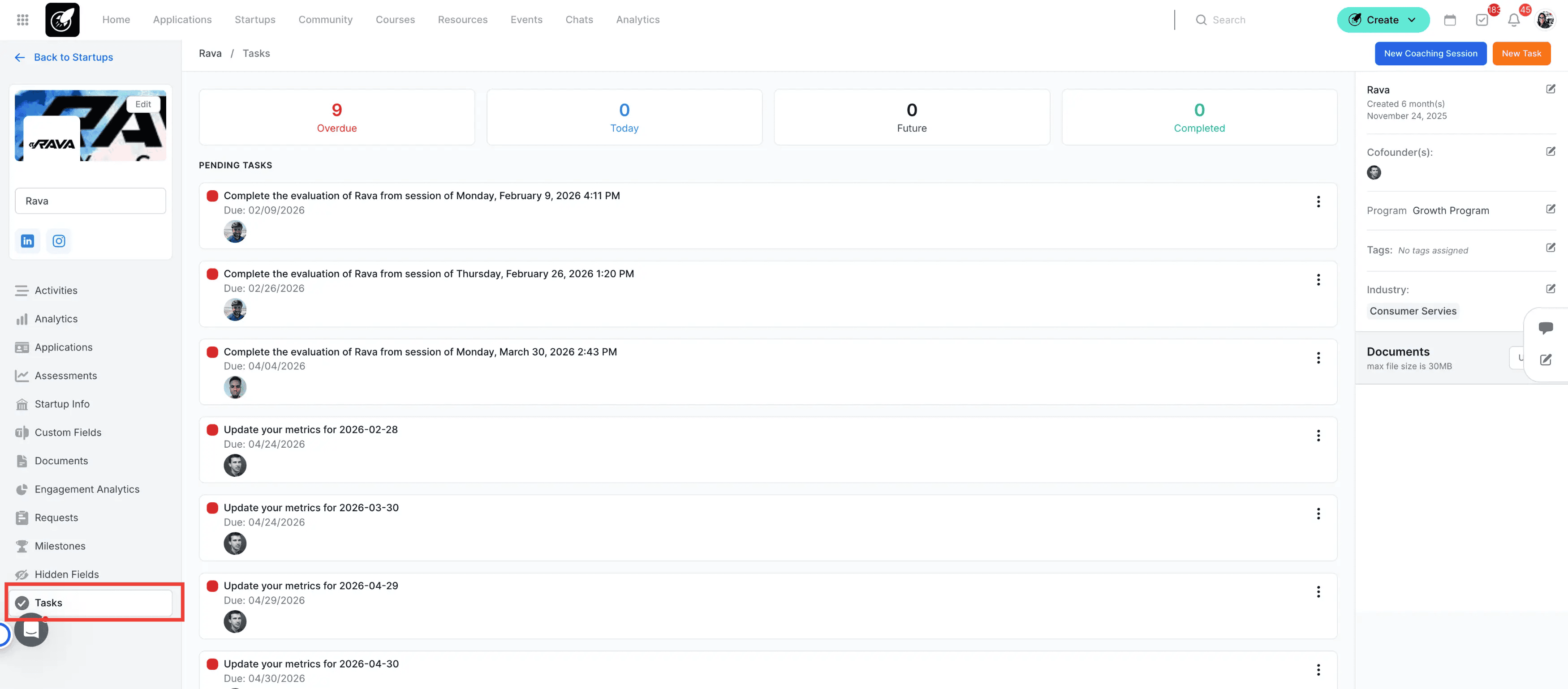Open Applications in top navigation
This screenshot has height=689, width=1568.
tap(182, 19)
